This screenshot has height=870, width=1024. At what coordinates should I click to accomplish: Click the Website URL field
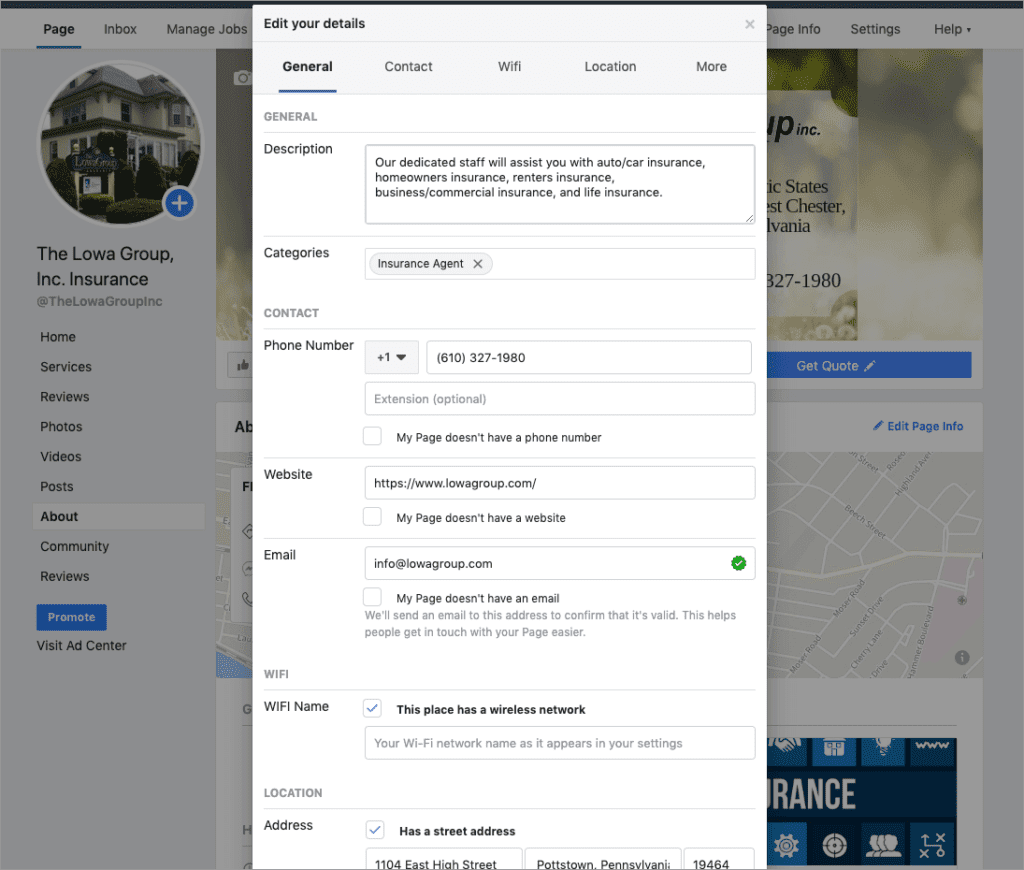[560, 483]
